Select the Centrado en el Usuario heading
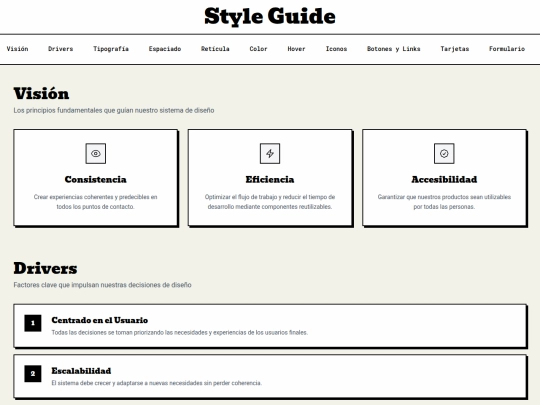540x405 pixels. 100,320
